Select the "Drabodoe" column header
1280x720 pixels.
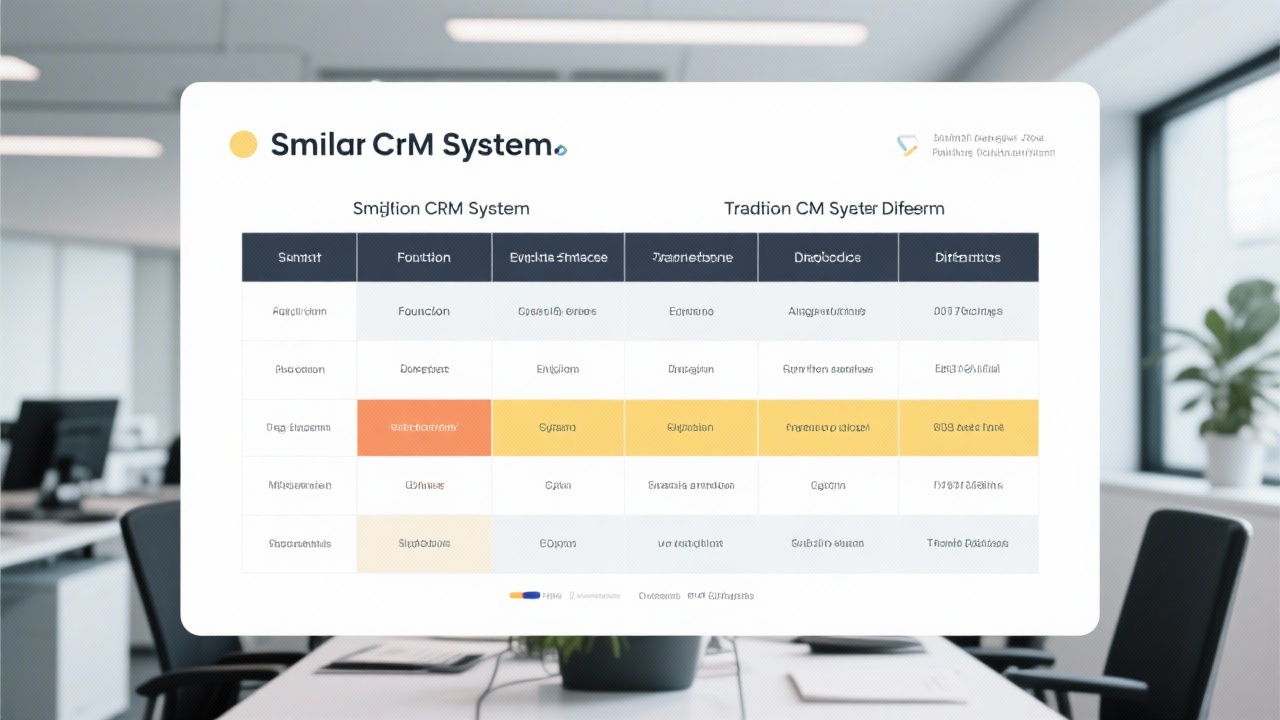[828, 257]
